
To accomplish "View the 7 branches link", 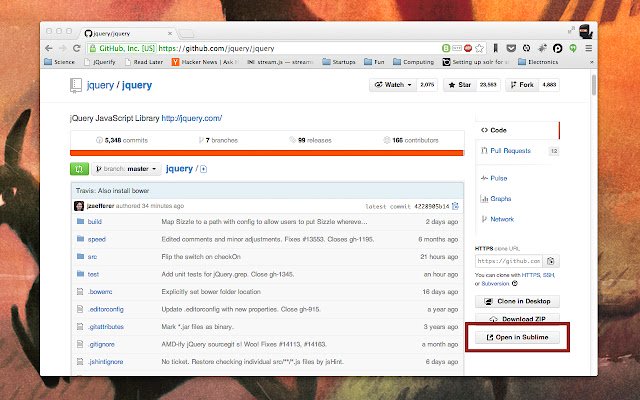I will tap(218, 140).
